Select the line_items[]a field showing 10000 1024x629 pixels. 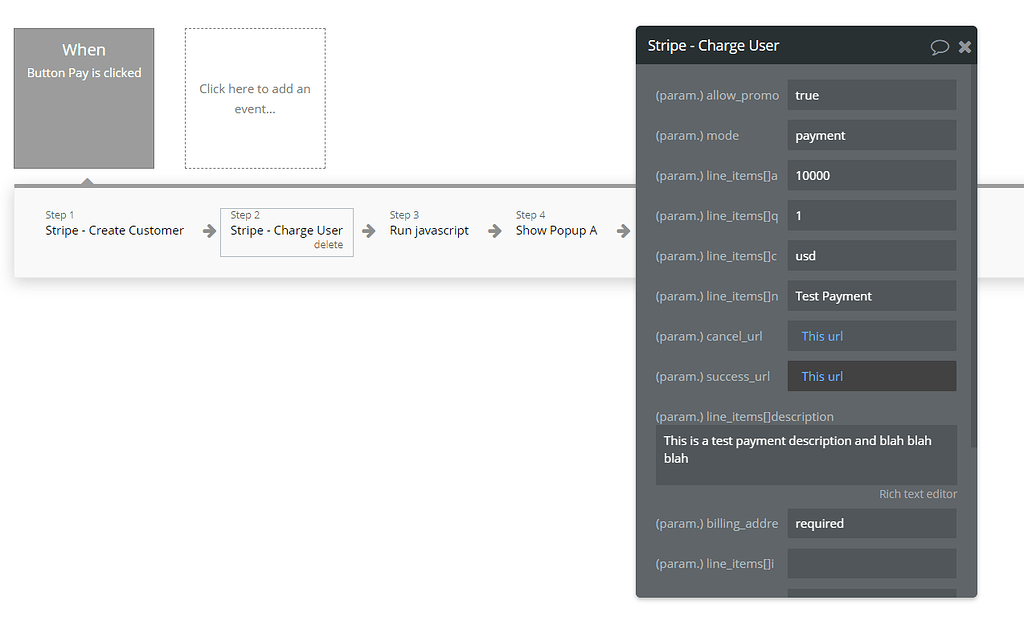tap(871, 175)
